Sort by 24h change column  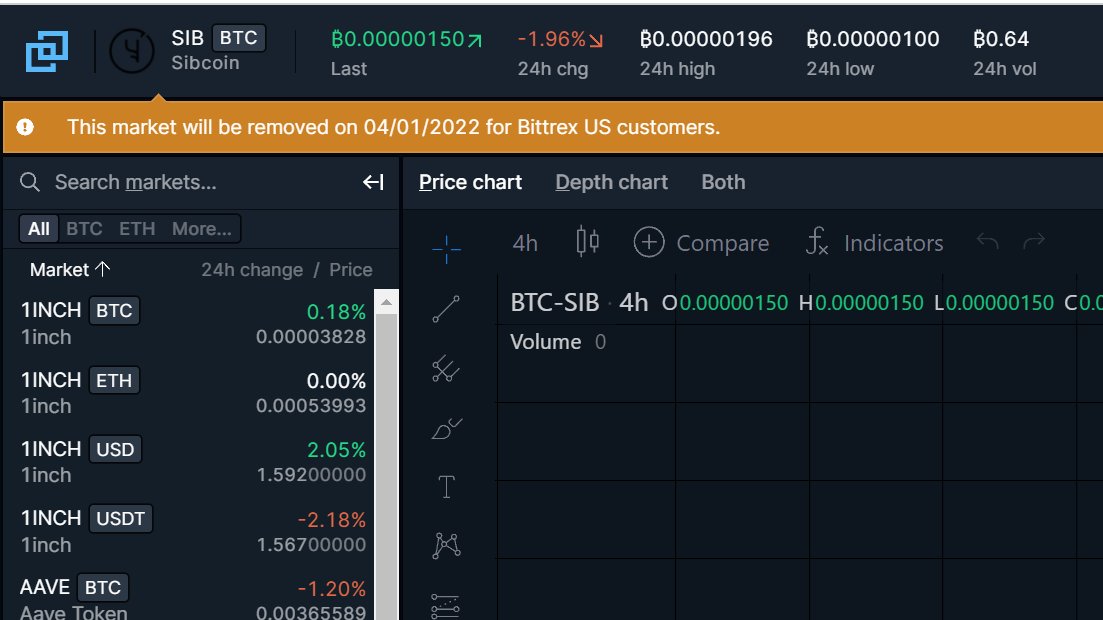tap(252, 270)
